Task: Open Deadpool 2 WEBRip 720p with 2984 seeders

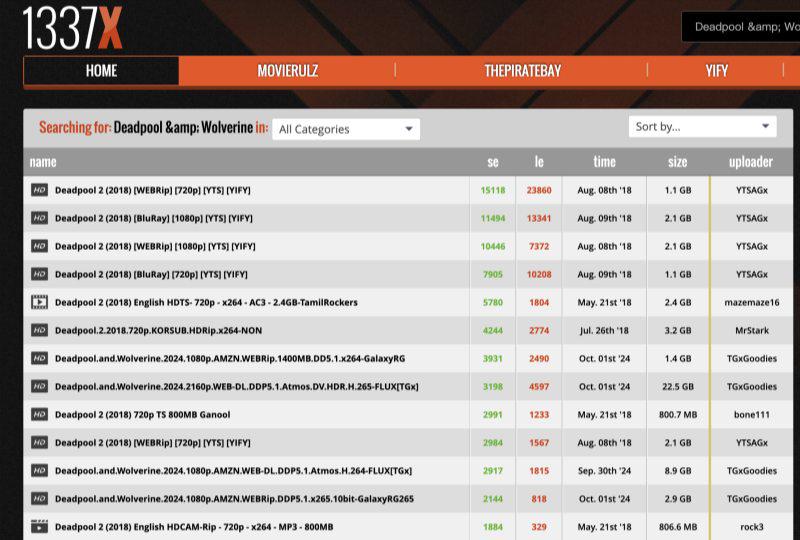Action: pos(153,443)
